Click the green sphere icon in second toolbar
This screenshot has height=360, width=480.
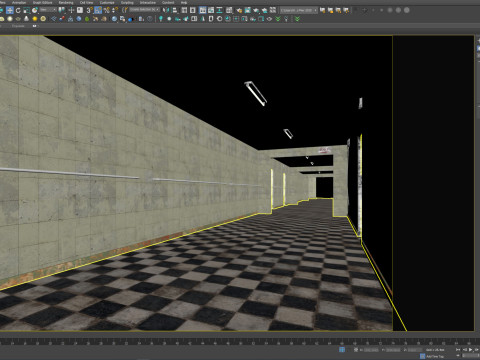click(87, 19)
